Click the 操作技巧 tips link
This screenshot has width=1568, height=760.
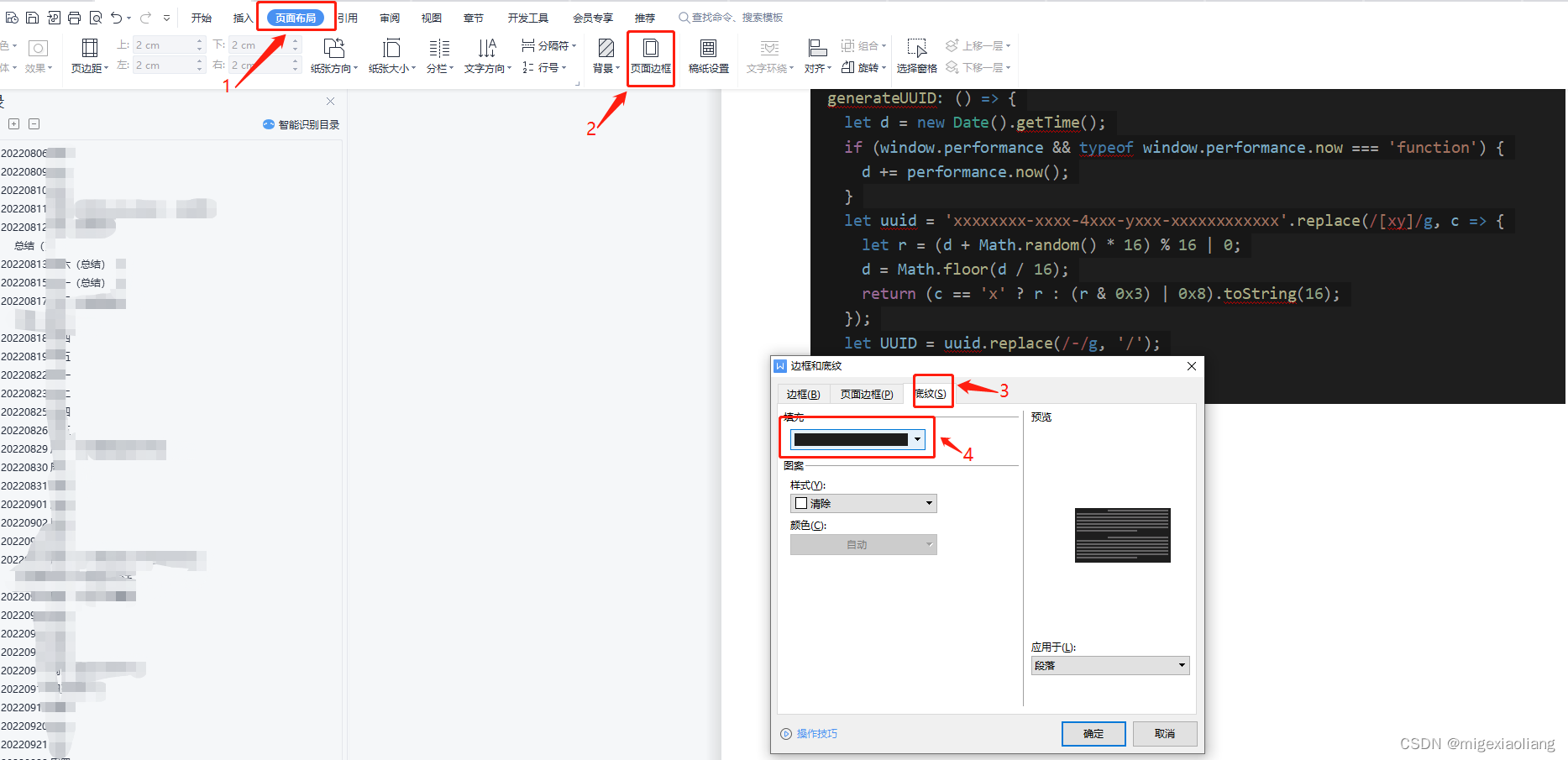pos(816,733)
